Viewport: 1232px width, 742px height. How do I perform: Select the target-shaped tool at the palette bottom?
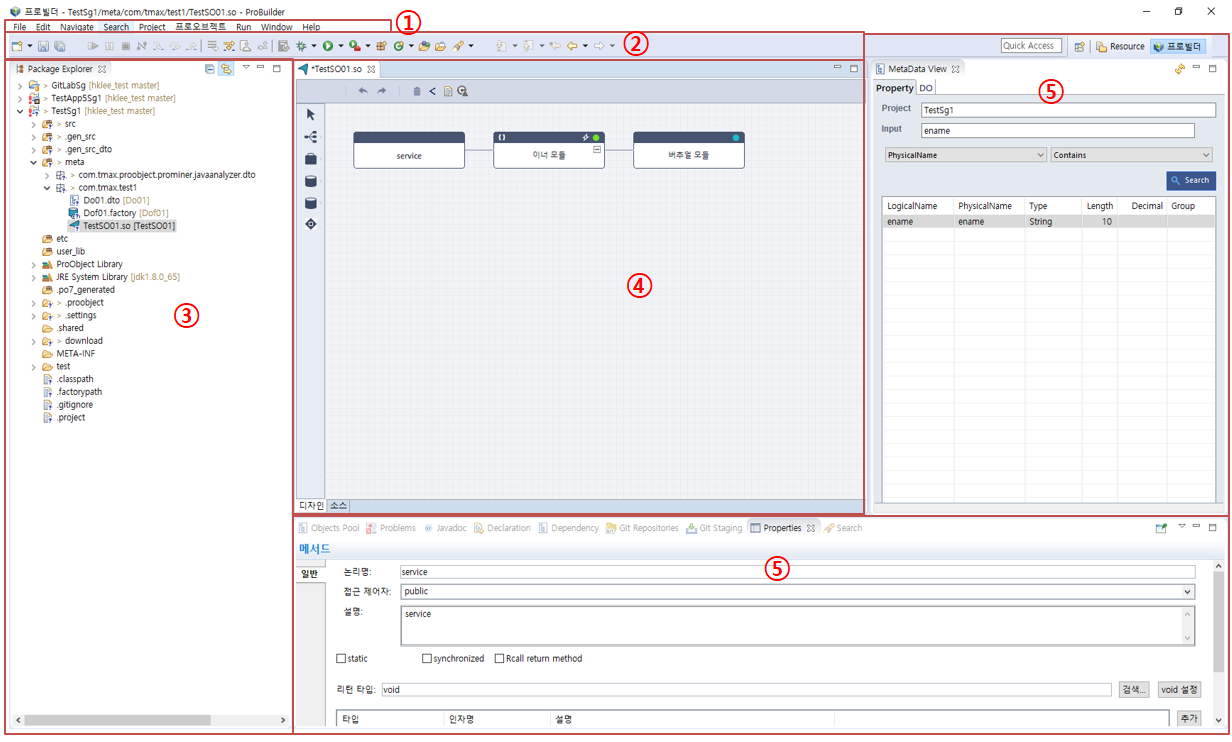(x=310, y=224)
